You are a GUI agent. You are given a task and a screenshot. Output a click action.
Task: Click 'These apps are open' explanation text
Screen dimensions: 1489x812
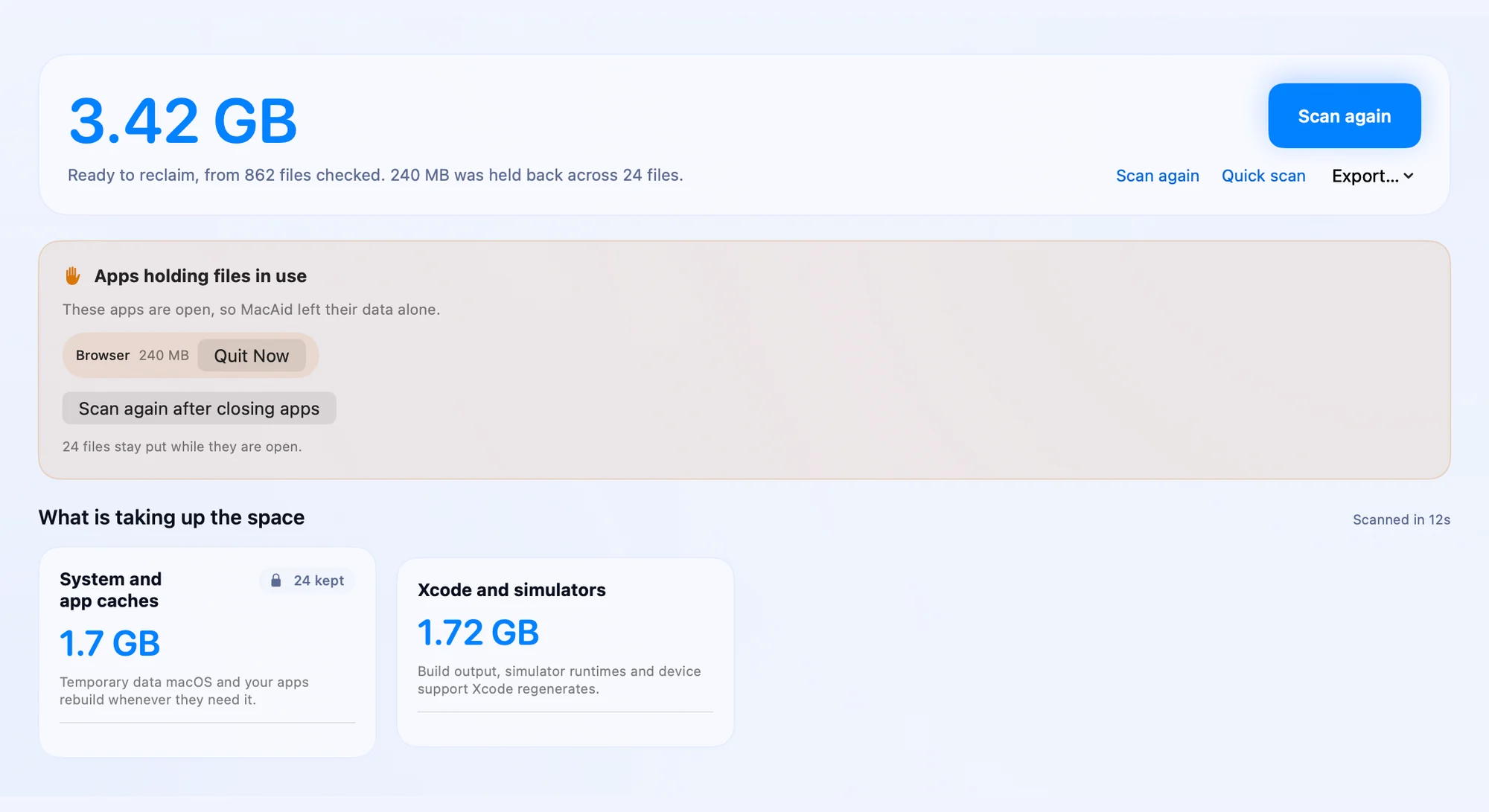[x=251, y=310]
